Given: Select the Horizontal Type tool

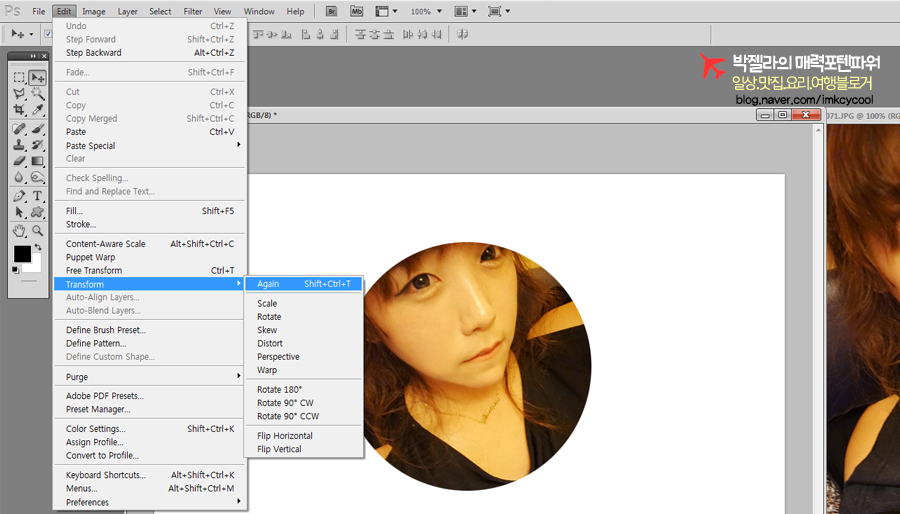Looking at the screenshot, I should pyautogui.click(x=38, y=196).
